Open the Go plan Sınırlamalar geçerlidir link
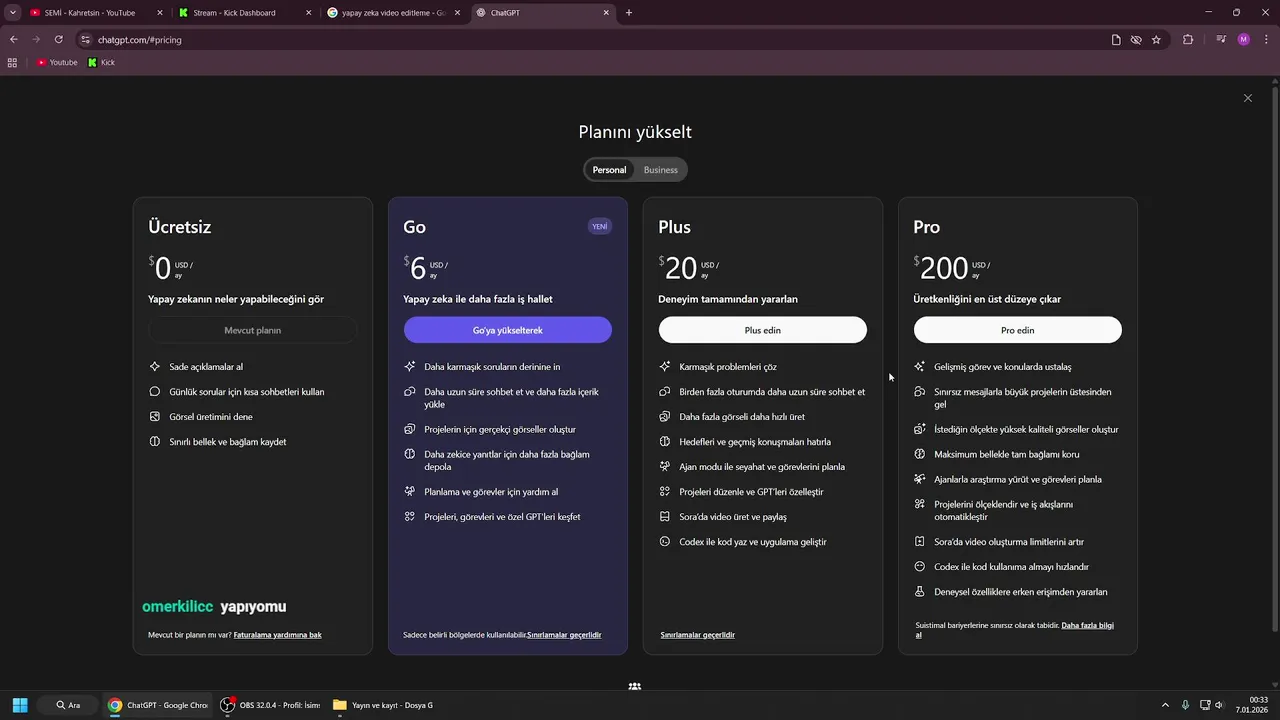 (565, 635)
